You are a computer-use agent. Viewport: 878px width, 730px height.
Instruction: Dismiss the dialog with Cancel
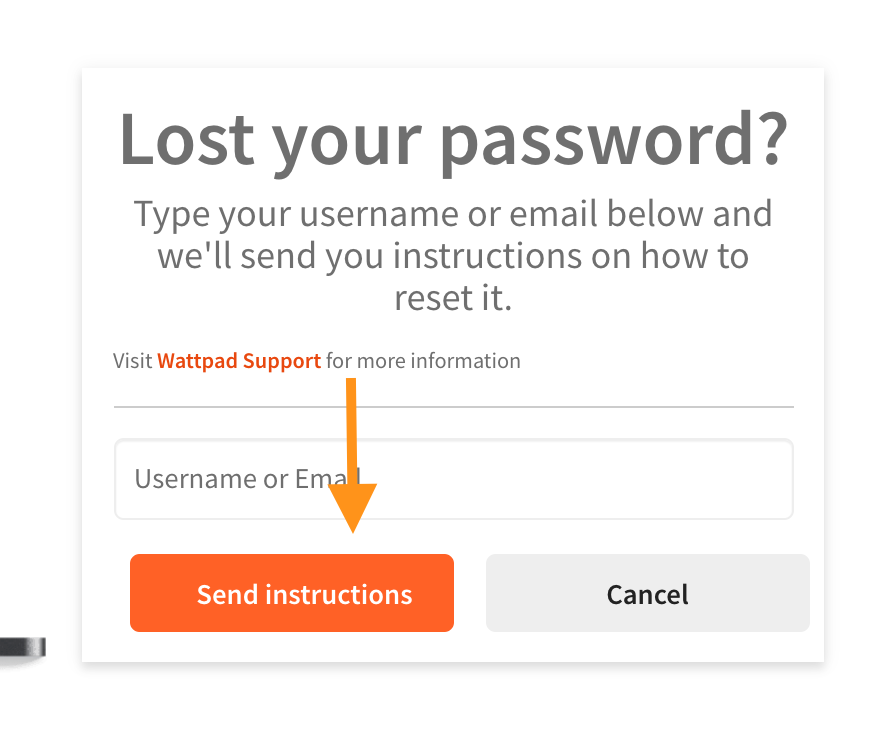(x=648, y=593)
